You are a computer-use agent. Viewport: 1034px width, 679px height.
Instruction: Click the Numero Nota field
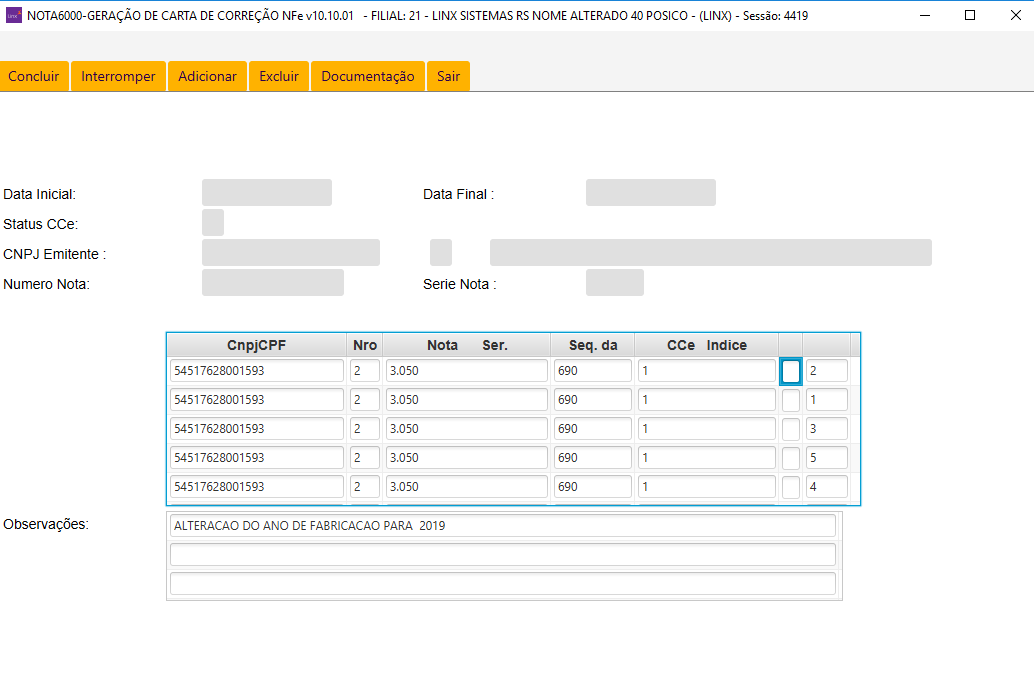pyautogui.click(x=273, y=283)
